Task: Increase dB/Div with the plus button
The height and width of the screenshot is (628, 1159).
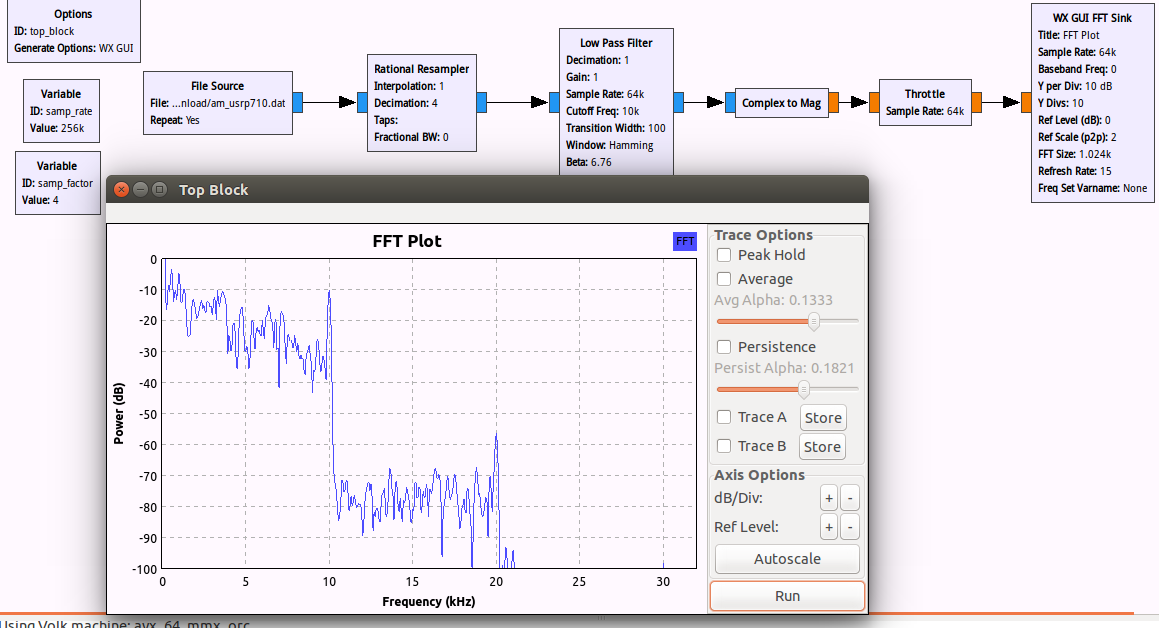Action: click(828, 498)
